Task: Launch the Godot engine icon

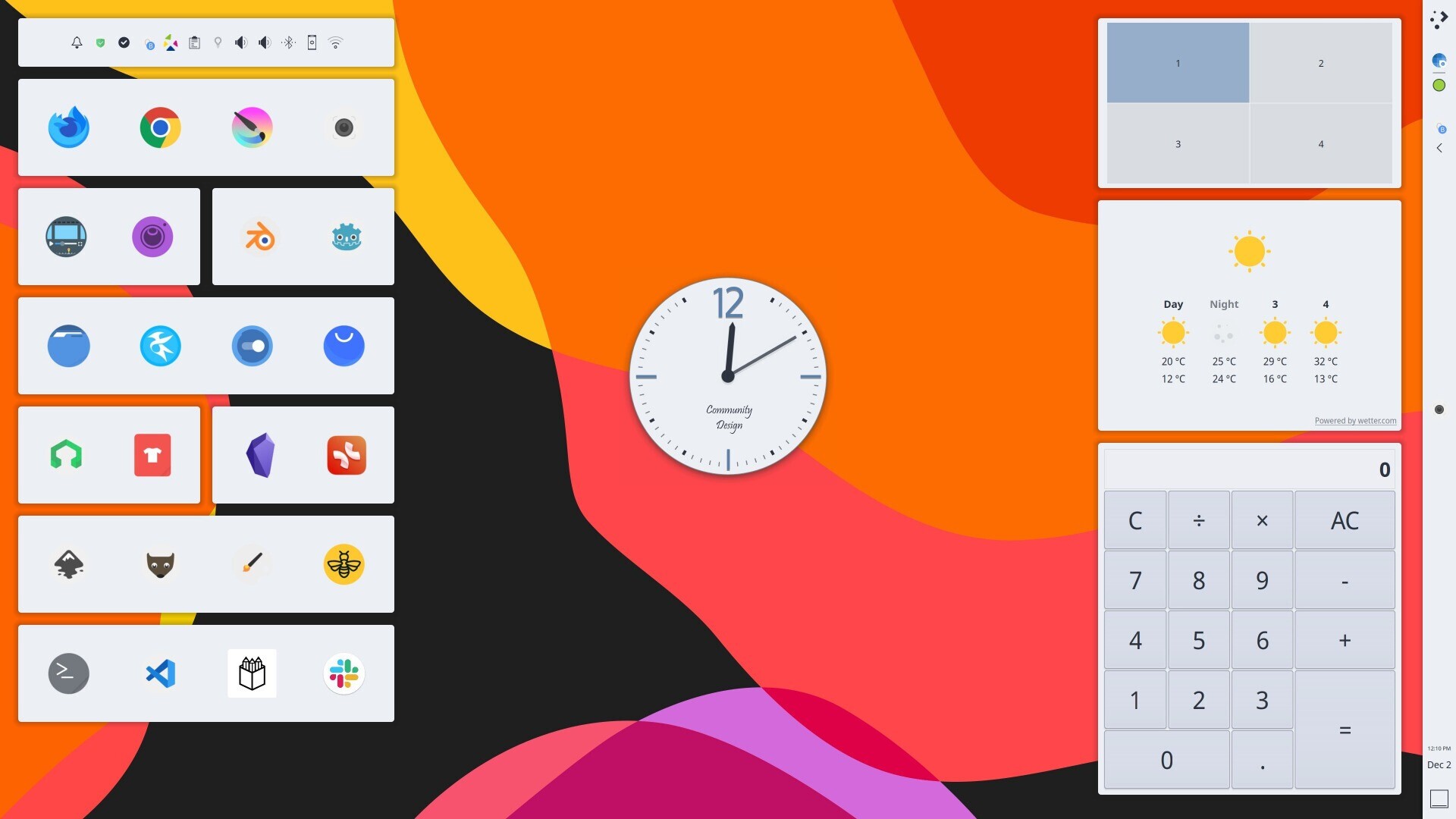Action: click(x=347, y=237)
